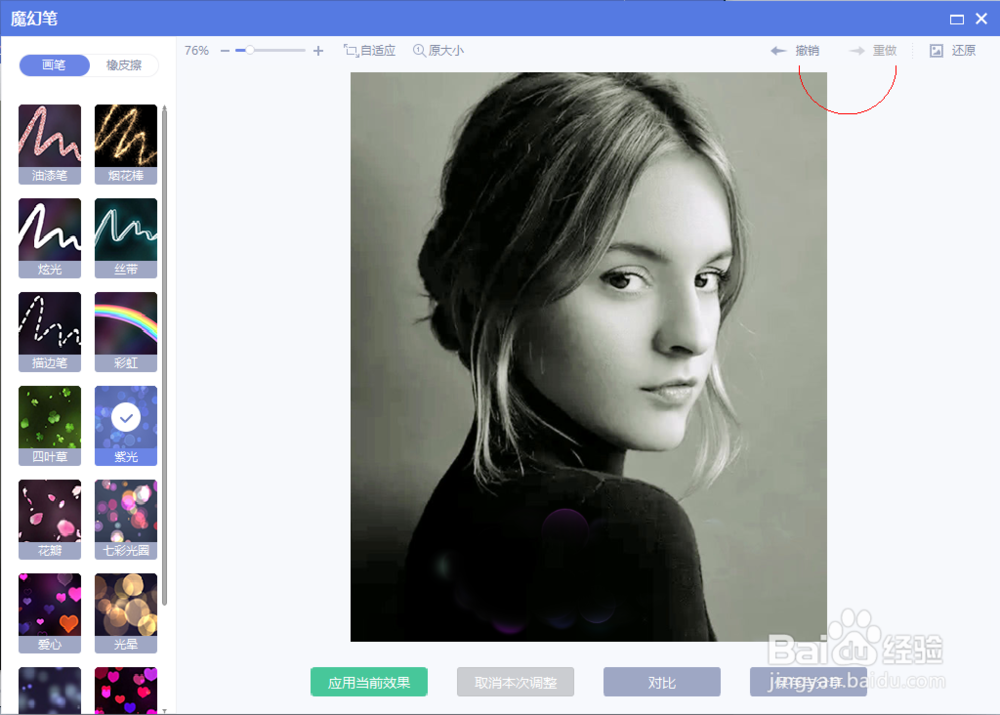Click 还原 restore image
The height and width of the screenshot is (715, 1000).
[x=953, y=50]
